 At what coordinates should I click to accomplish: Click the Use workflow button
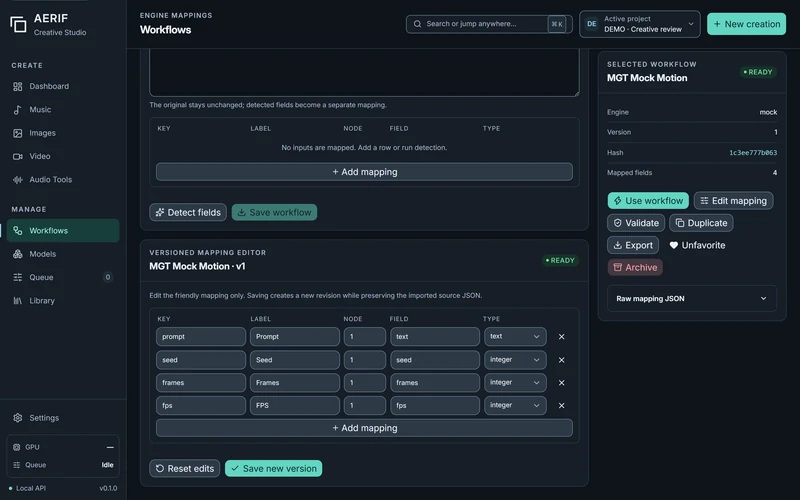pos(648,201)
